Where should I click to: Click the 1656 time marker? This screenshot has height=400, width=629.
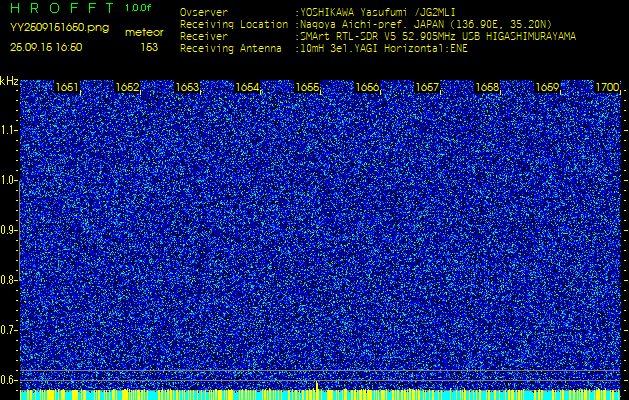(367, 87)
